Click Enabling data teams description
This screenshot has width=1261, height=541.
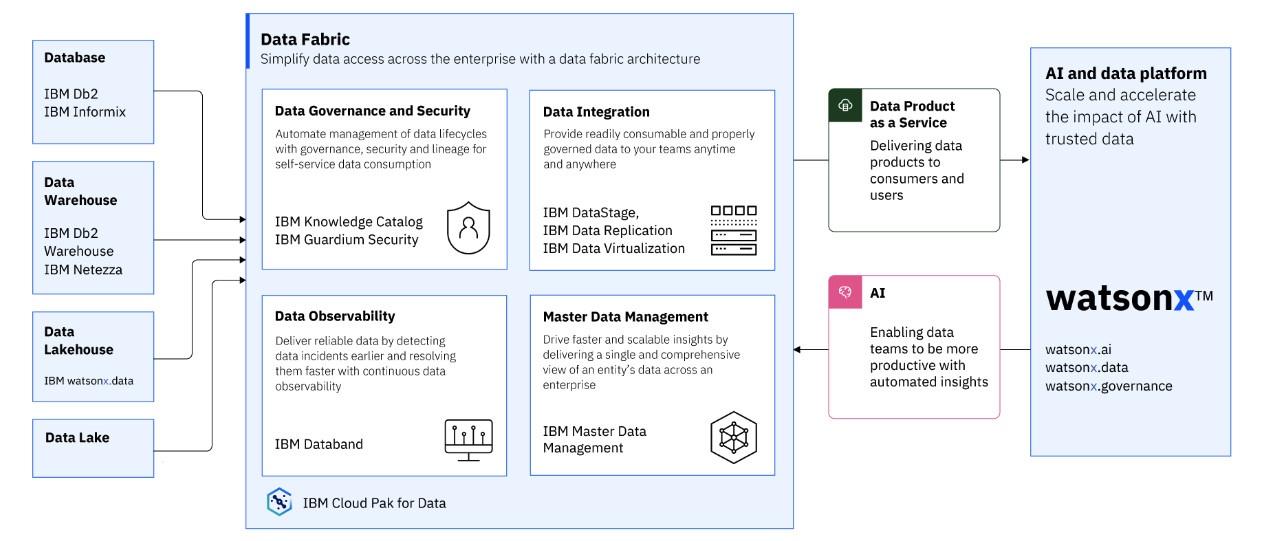(x=929, y=356)
